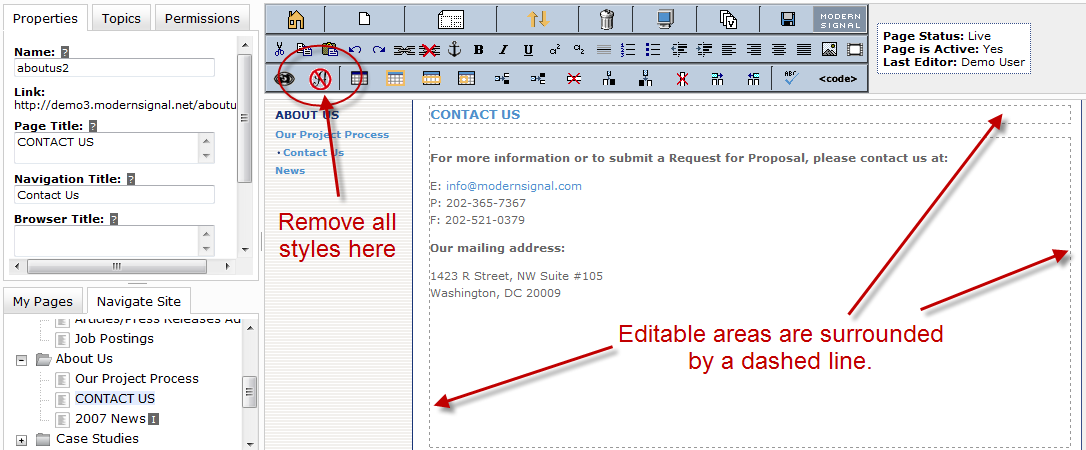Expand the Case Studies folder
Image resolution: width=1086 pixels, height=450 pixels.
[x=21, y=439]
